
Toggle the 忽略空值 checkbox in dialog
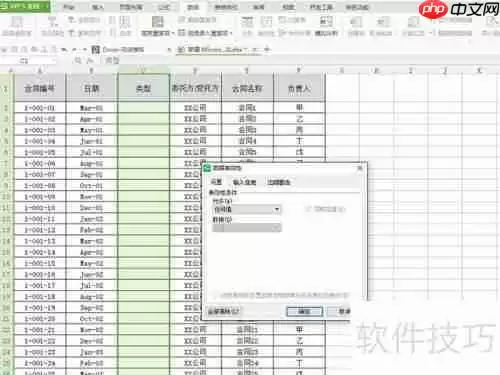click(308, 209)
